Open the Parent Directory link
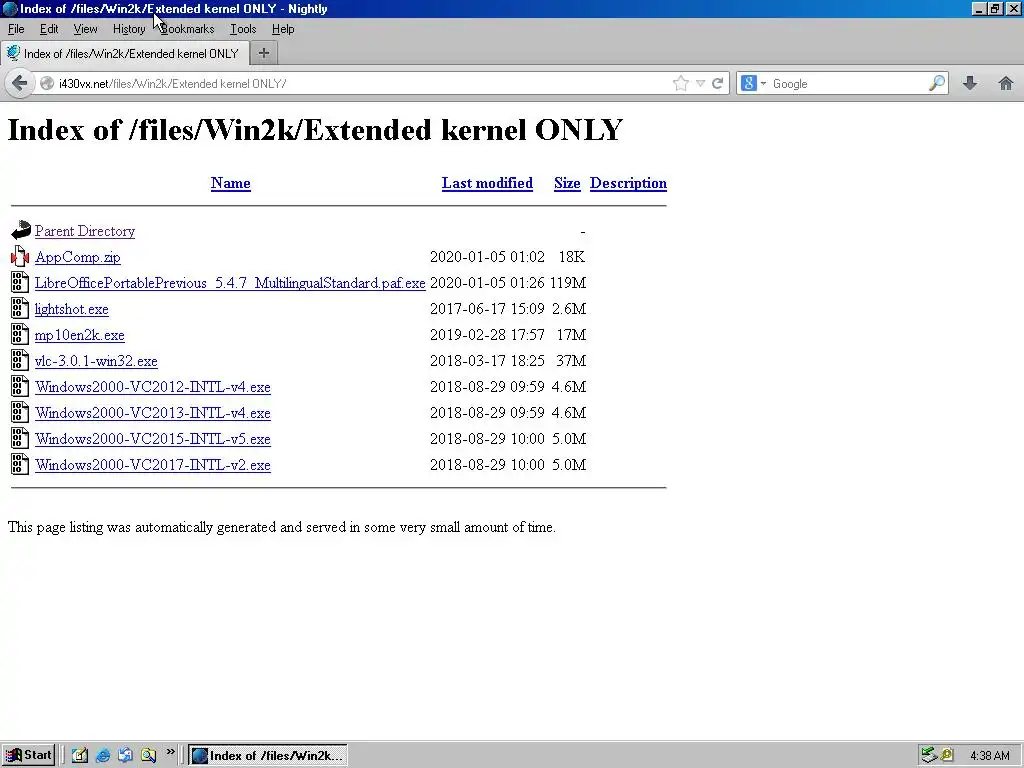Viewport: 1024px width, 768px height. pyautogui.click(x=85, y=231)
